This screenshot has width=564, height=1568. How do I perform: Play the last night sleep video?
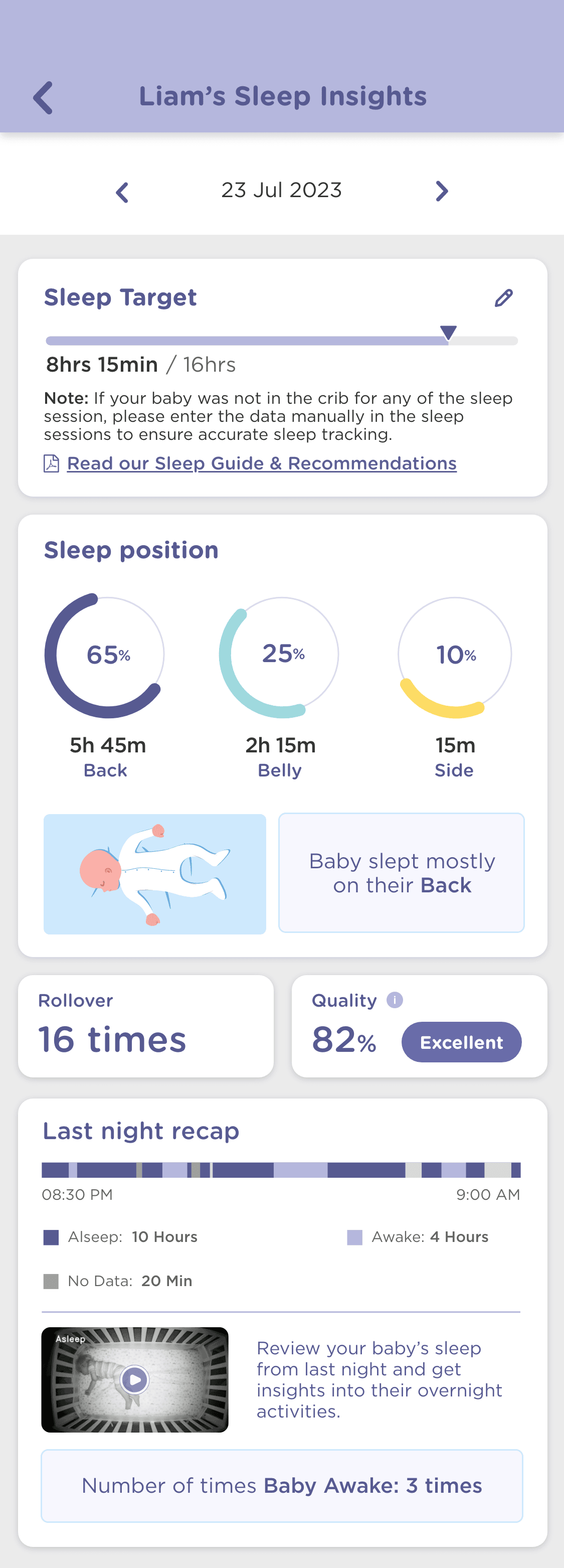click(135, 1379)
